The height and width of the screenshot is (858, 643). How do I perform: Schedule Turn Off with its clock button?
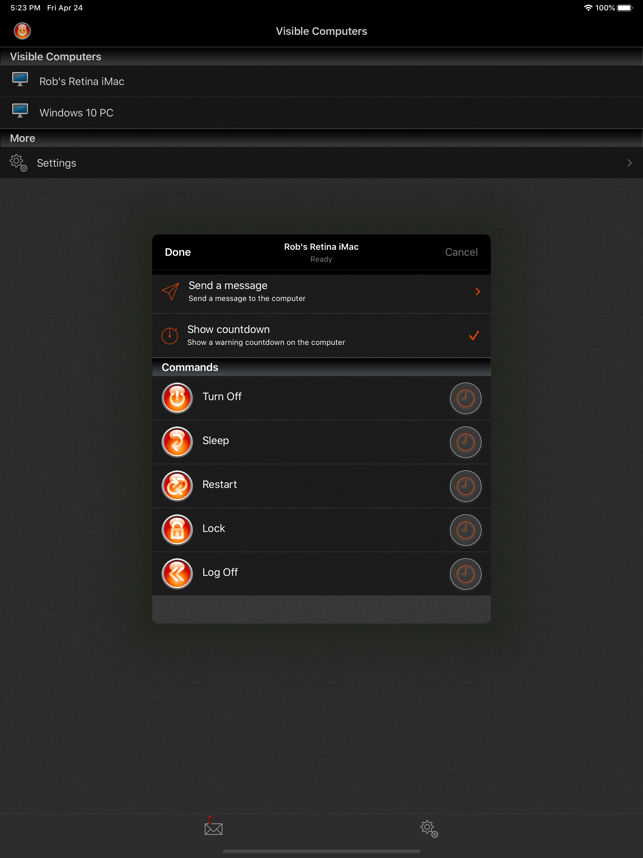[466, 398]
